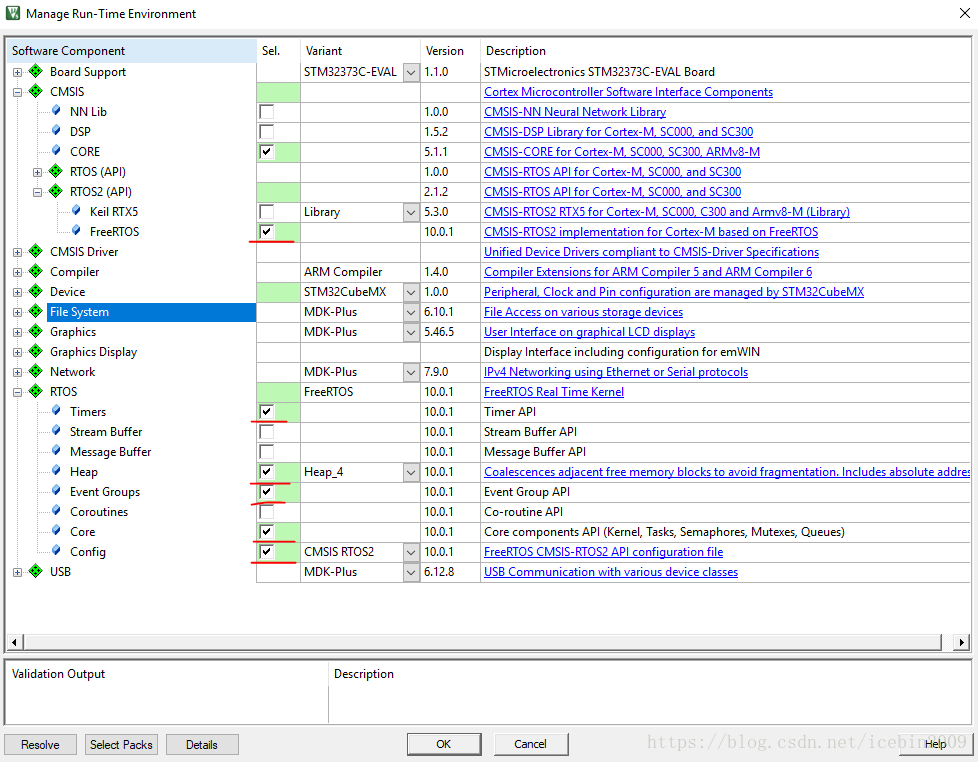Screen dimensions: 978x762
Task: Click the Version column header
Action: pos(450,51)
